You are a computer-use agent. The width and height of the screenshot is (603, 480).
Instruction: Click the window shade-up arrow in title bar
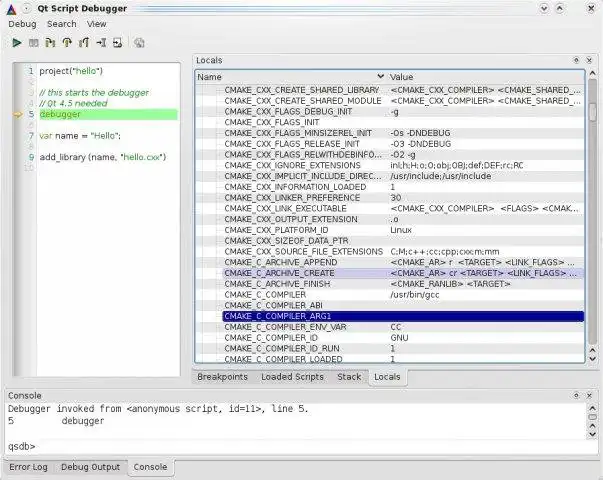click(560, 8)
